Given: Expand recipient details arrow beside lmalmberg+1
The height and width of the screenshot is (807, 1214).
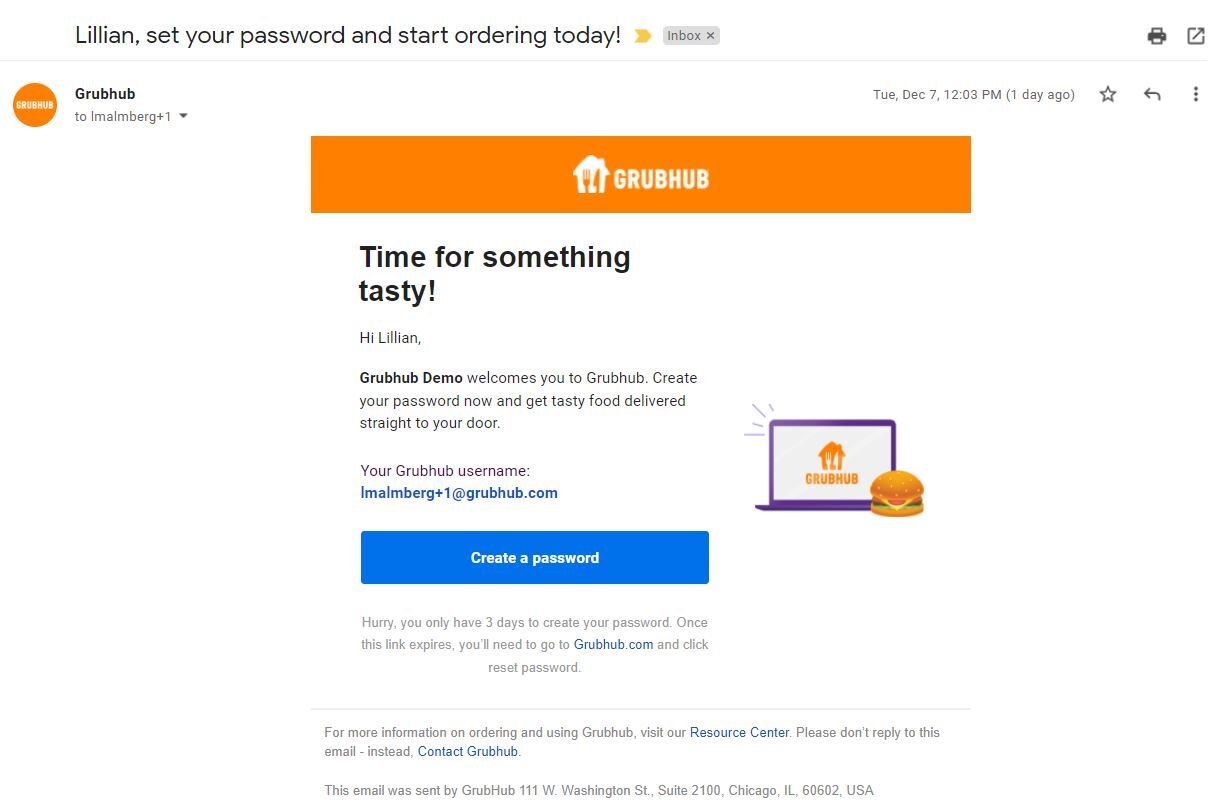Looking at the screenshot, I should click(x=183, y=116).
